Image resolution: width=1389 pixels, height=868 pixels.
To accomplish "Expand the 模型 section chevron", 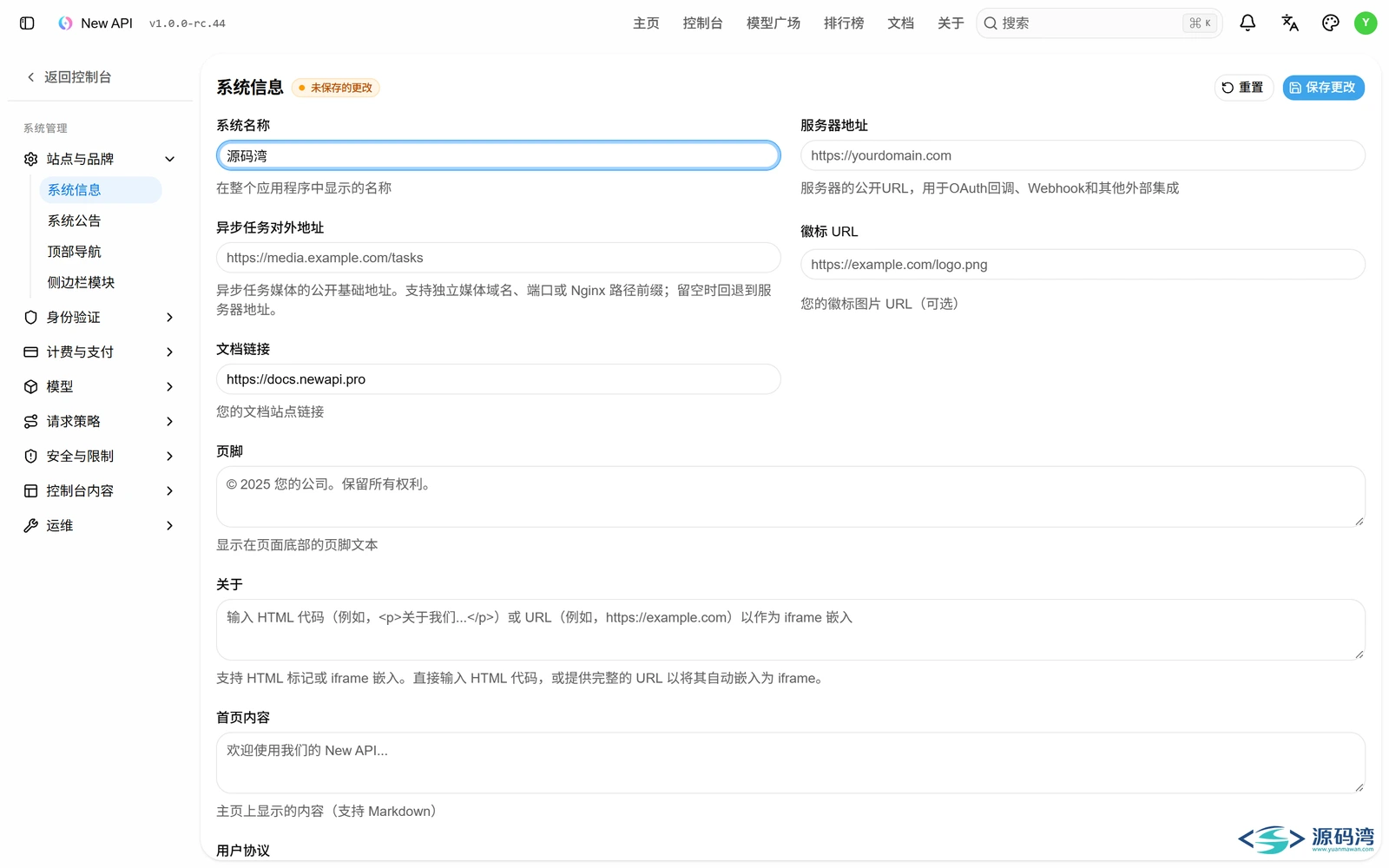I will 170,387.
